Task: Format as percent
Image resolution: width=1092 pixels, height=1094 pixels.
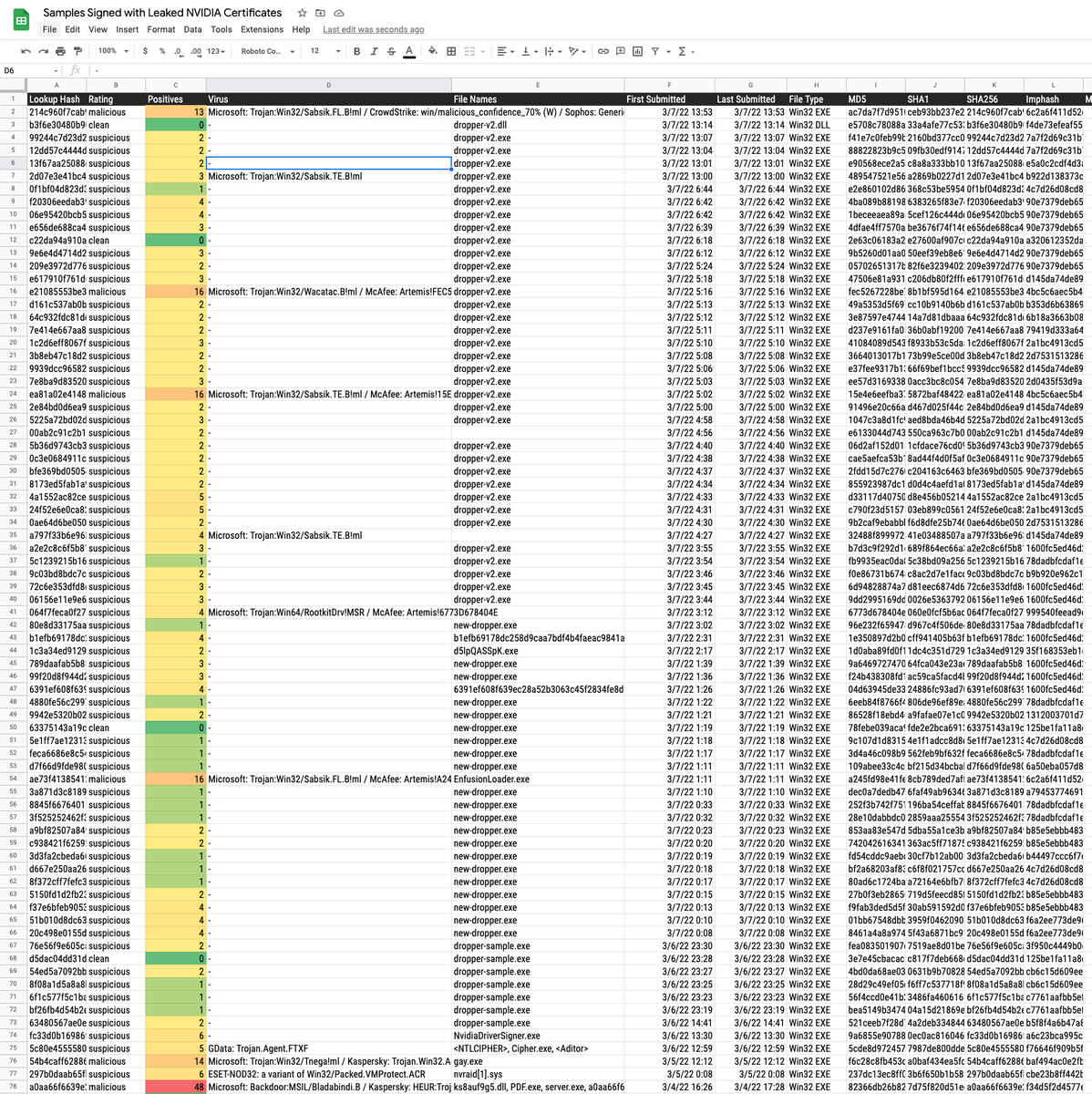Action: pos(162,51)
